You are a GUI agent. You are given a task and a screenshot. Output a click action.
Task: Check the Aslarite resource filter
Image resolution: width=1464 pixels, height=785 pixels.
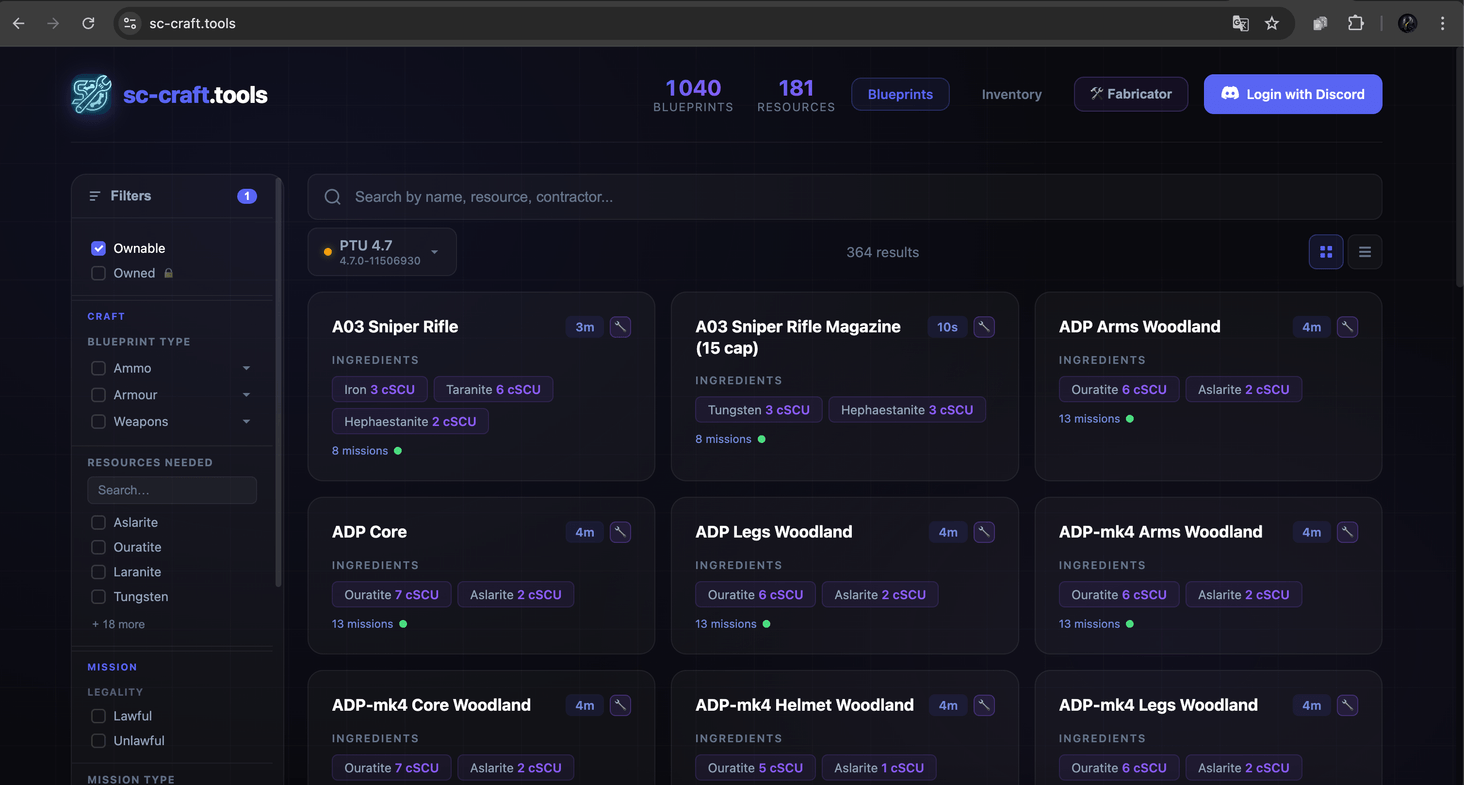tap(98, 522)
